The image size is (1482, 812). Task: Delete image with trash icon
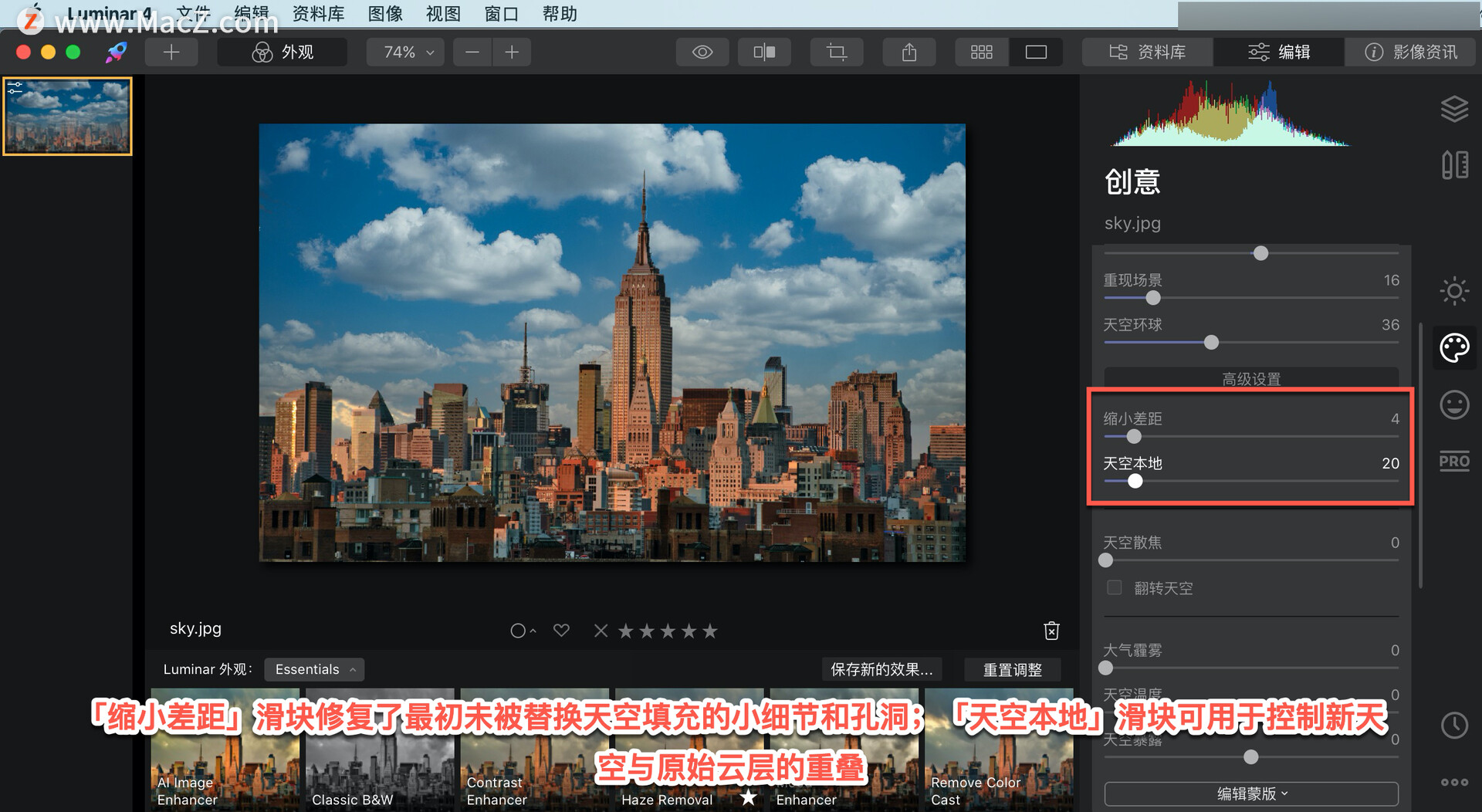pos(1051,631)
